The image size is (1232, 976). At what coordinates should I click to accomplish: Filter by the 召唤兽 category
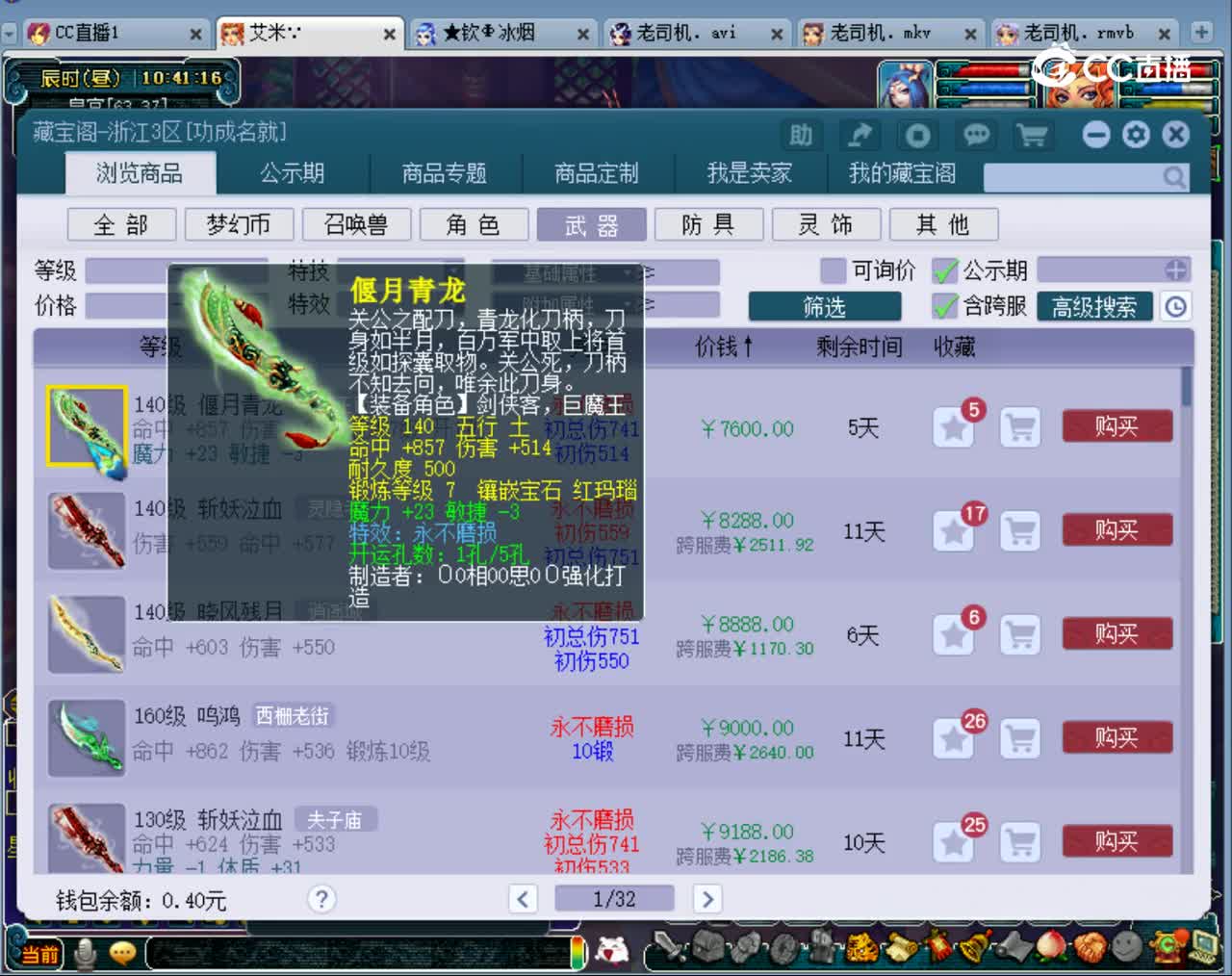pos(356,225)
